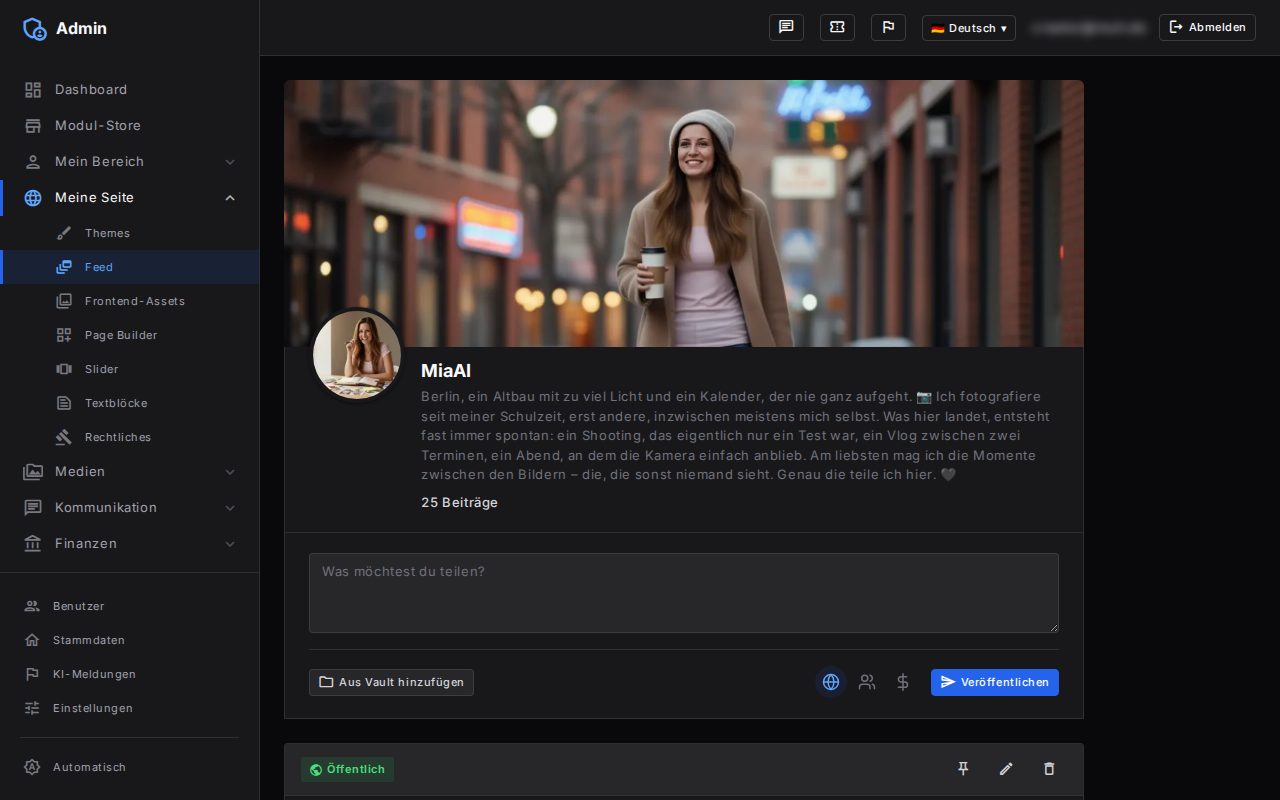
Task: Open Stammdaten house icon
Action: (32, 640)
